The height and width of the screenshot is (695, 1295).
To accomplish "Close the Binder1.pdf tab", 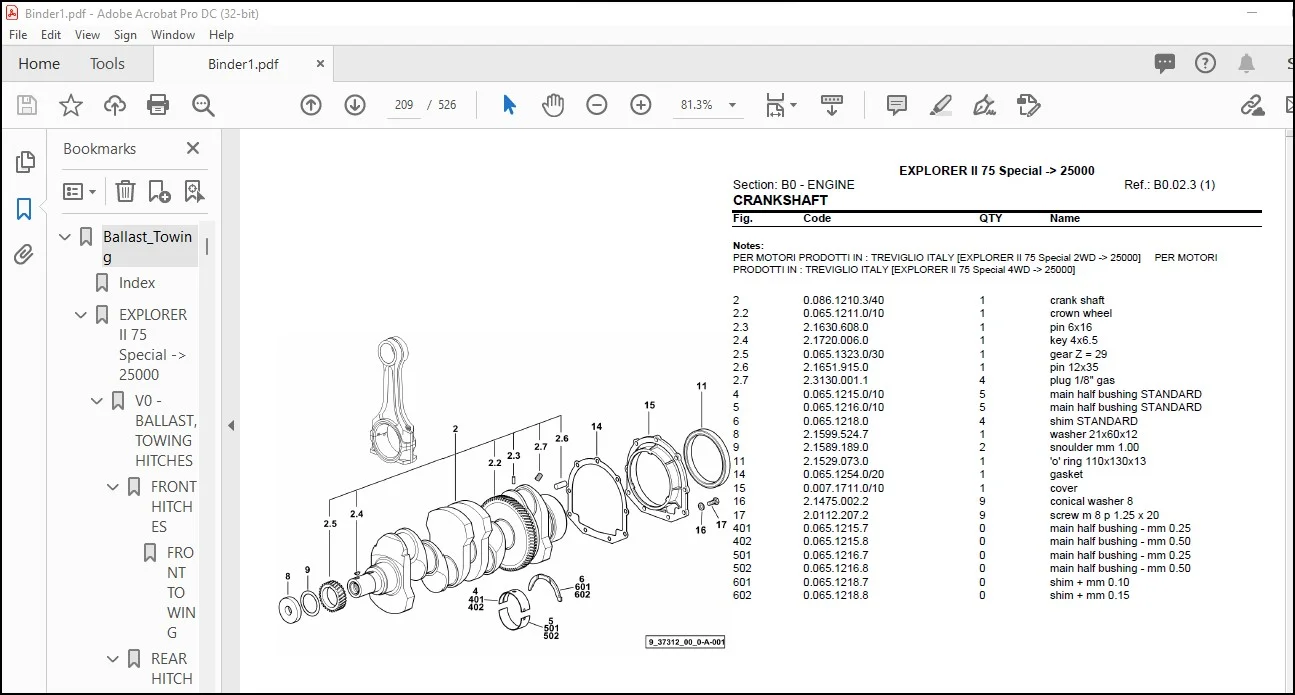I will tap(321, 63).
